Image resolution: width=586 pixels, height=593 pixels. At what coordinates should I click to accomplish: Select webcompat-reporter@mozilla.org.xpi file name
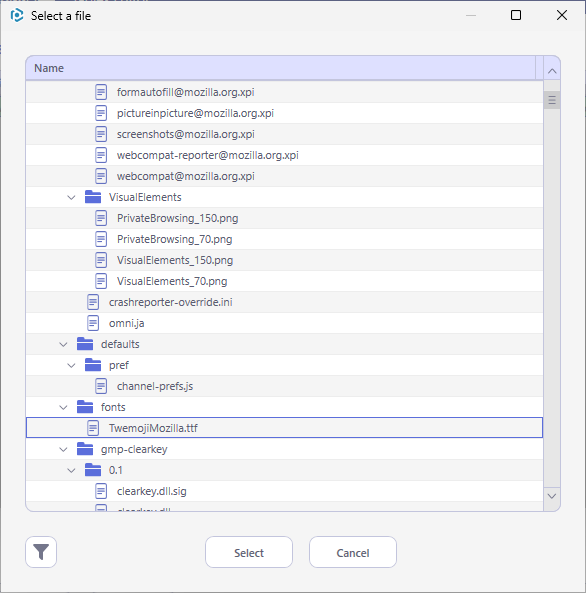pos(208,155)
